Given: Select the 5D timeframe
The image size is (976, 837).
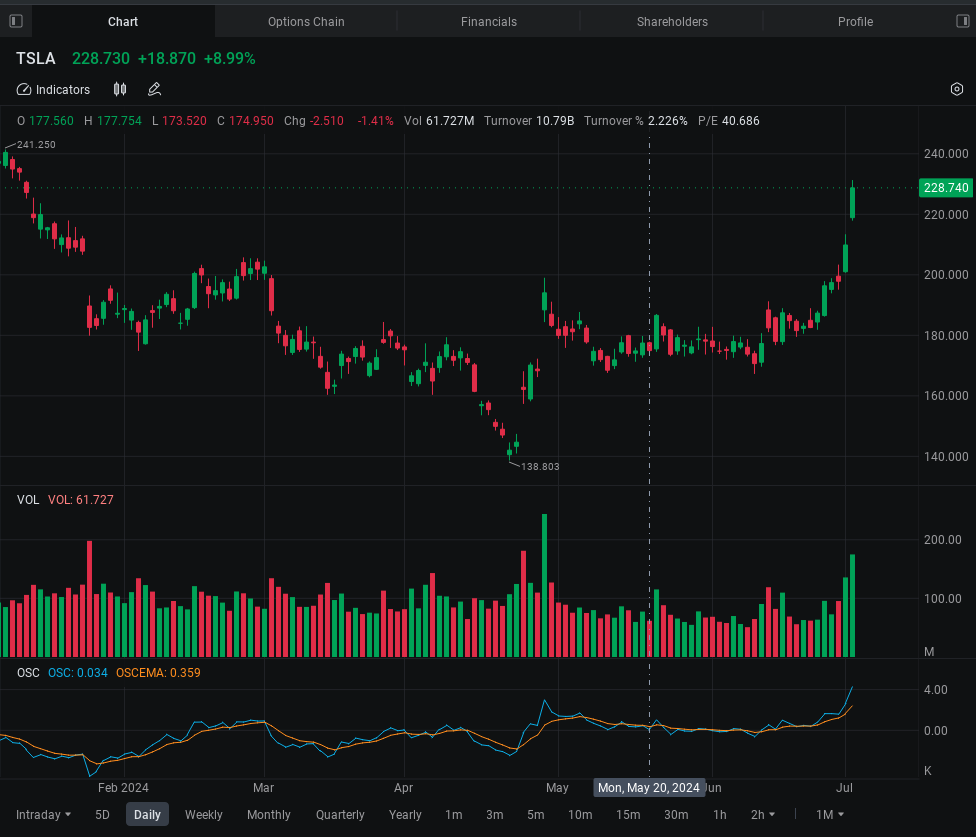Looking at the screenshot, I should [x=102, y=815].
